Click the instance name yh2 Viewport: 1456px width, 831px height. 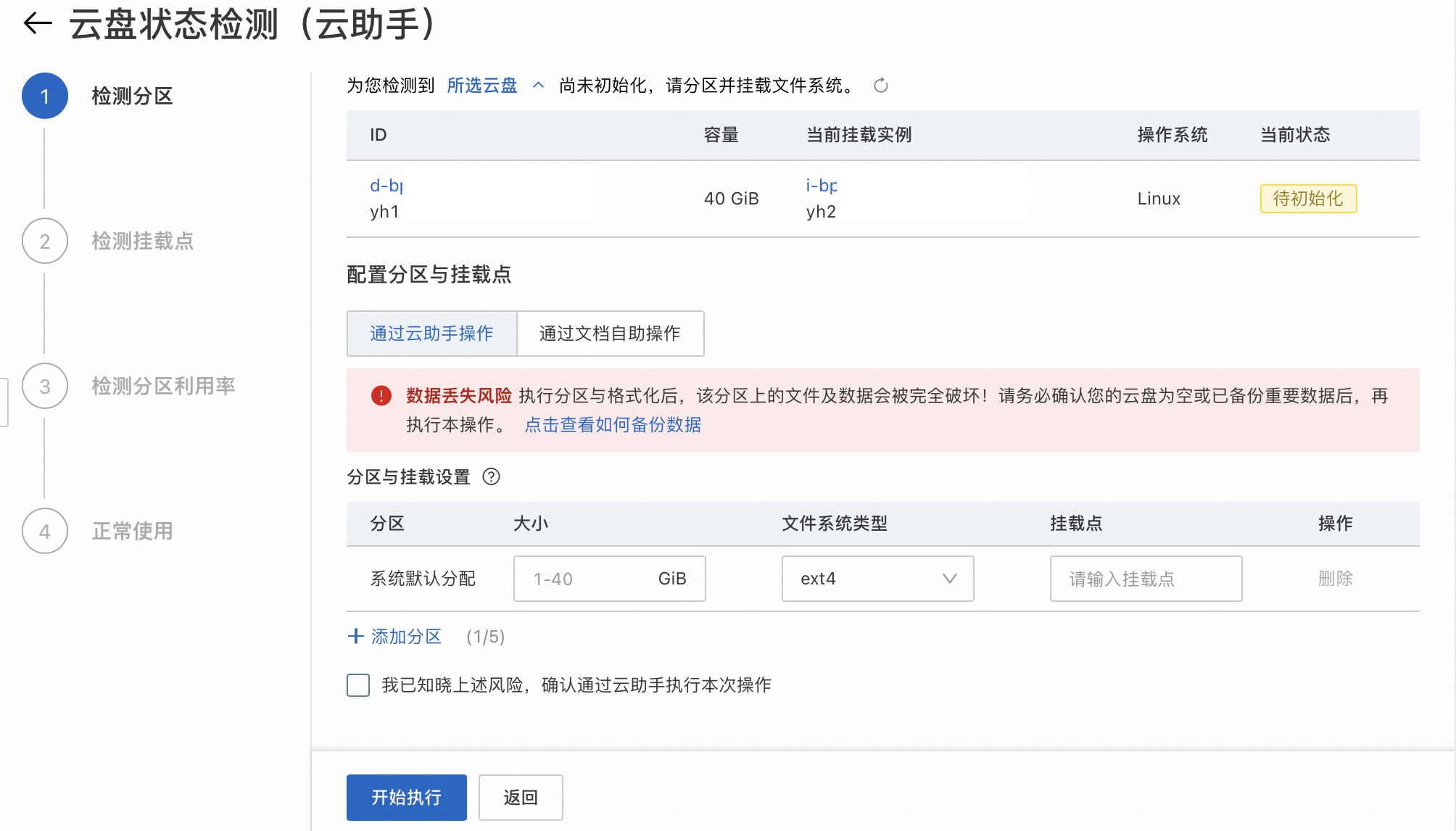coord(821,211)
